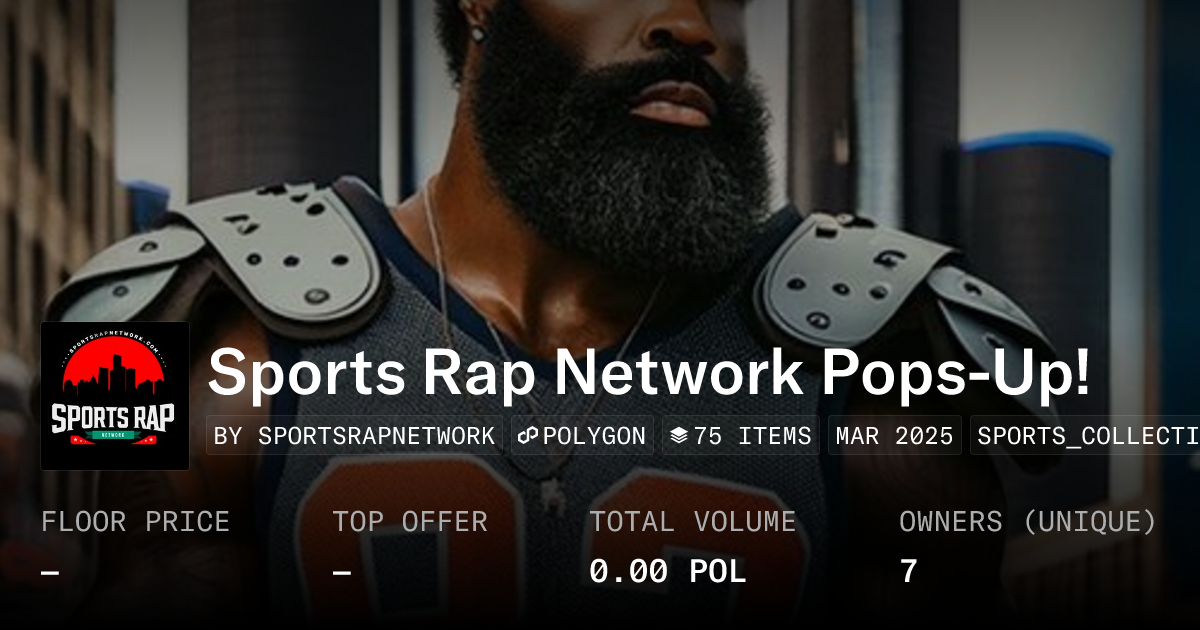Screen dimensions: 1200x630
Task: Click the FLOOR PRICE label
Action: (135, 522)
